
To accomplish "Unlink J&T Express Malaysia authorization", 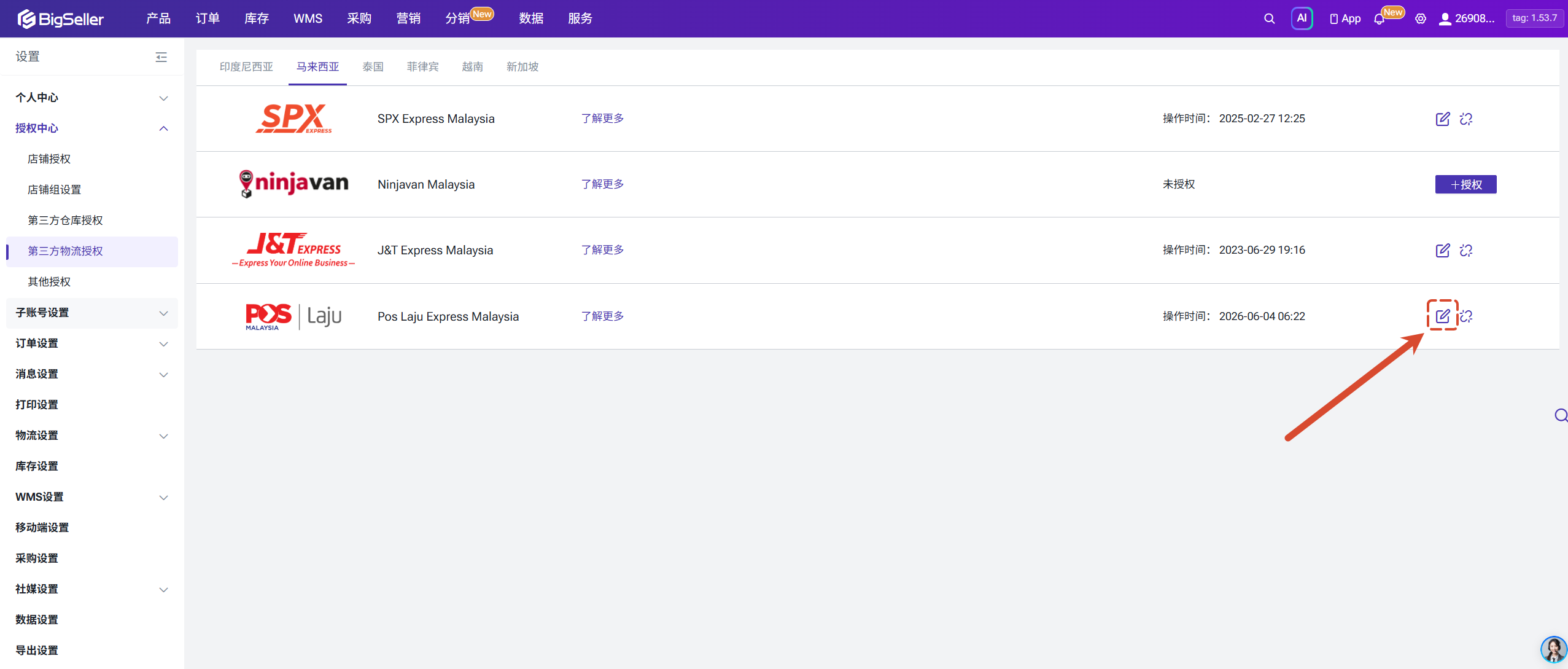I will point(1466,250).
